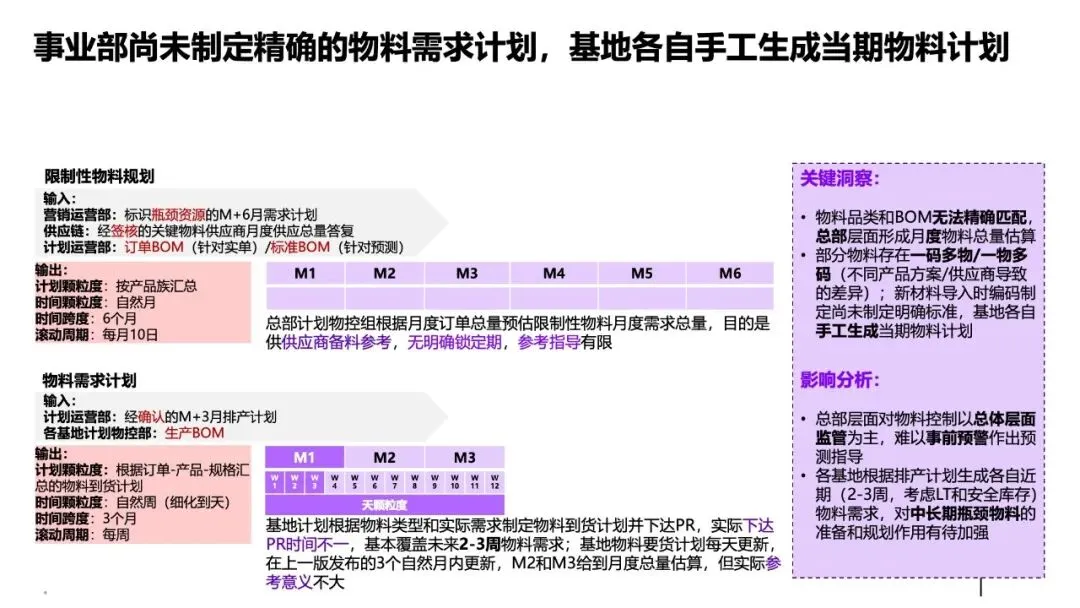Screen dimensions: 1080x608
Task: Click the week cell W12
Action: 495,481
